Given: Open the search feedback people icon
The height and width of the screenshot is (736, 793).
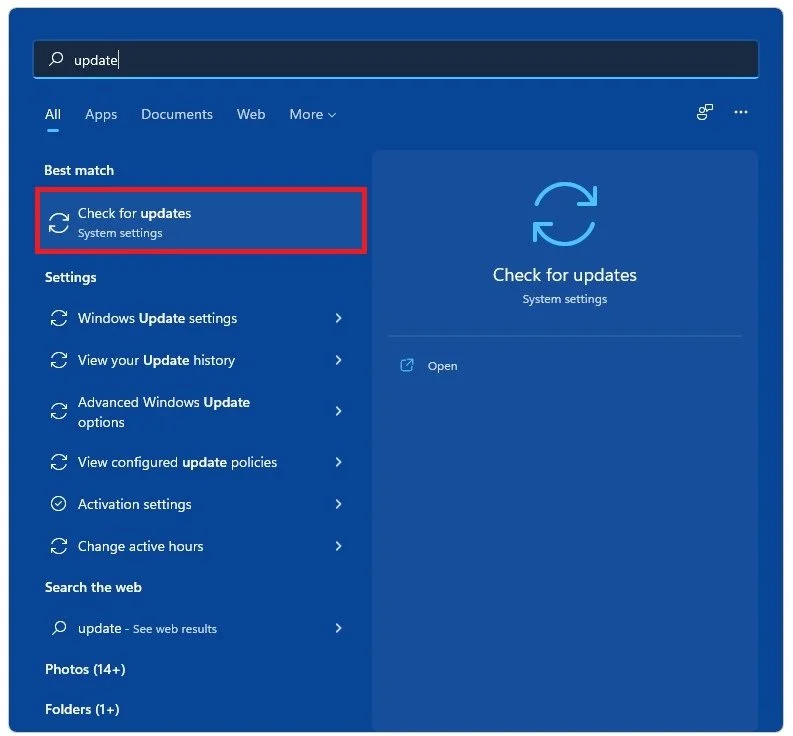Looking at the screenshot, I should pos(704,112).
